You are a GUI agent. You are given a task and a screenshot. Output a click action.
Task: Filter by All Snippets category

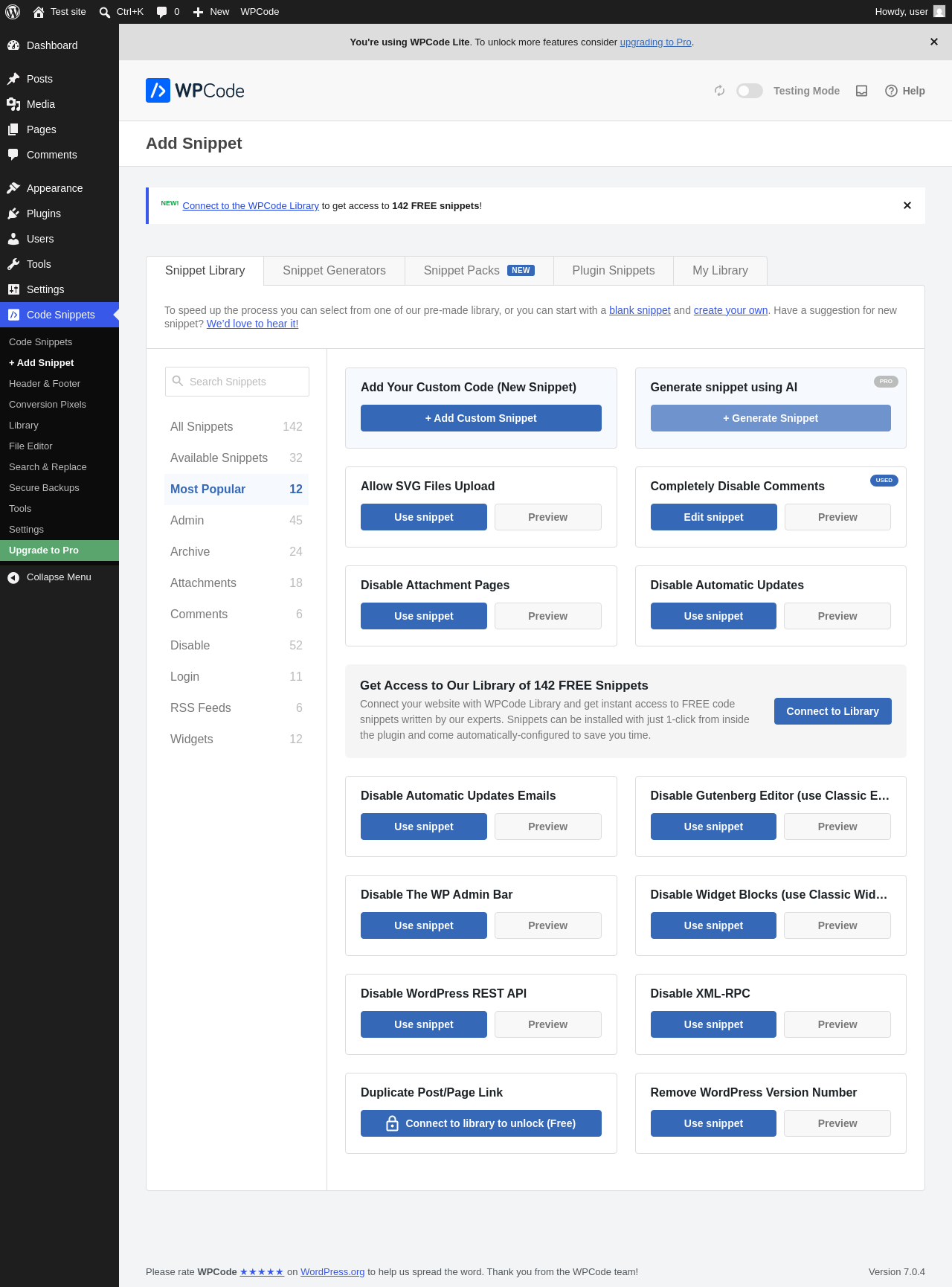point(237,427)
